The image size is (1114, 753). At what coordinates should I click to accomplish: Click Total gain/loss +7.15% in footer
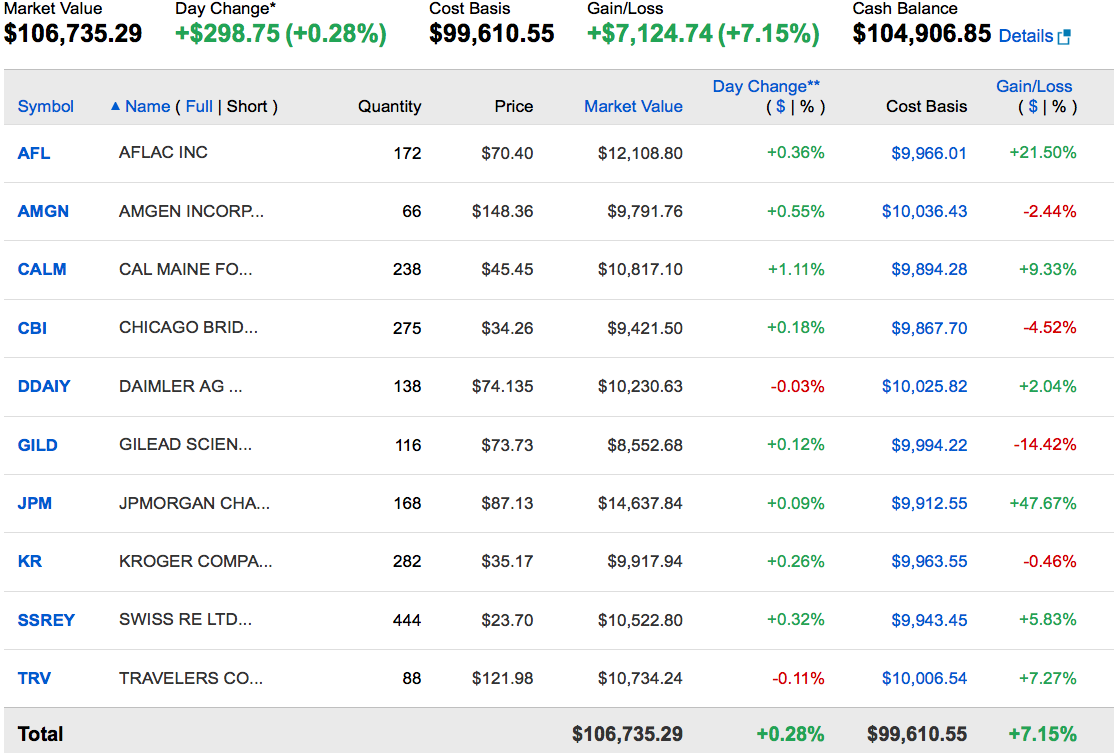1042,734
